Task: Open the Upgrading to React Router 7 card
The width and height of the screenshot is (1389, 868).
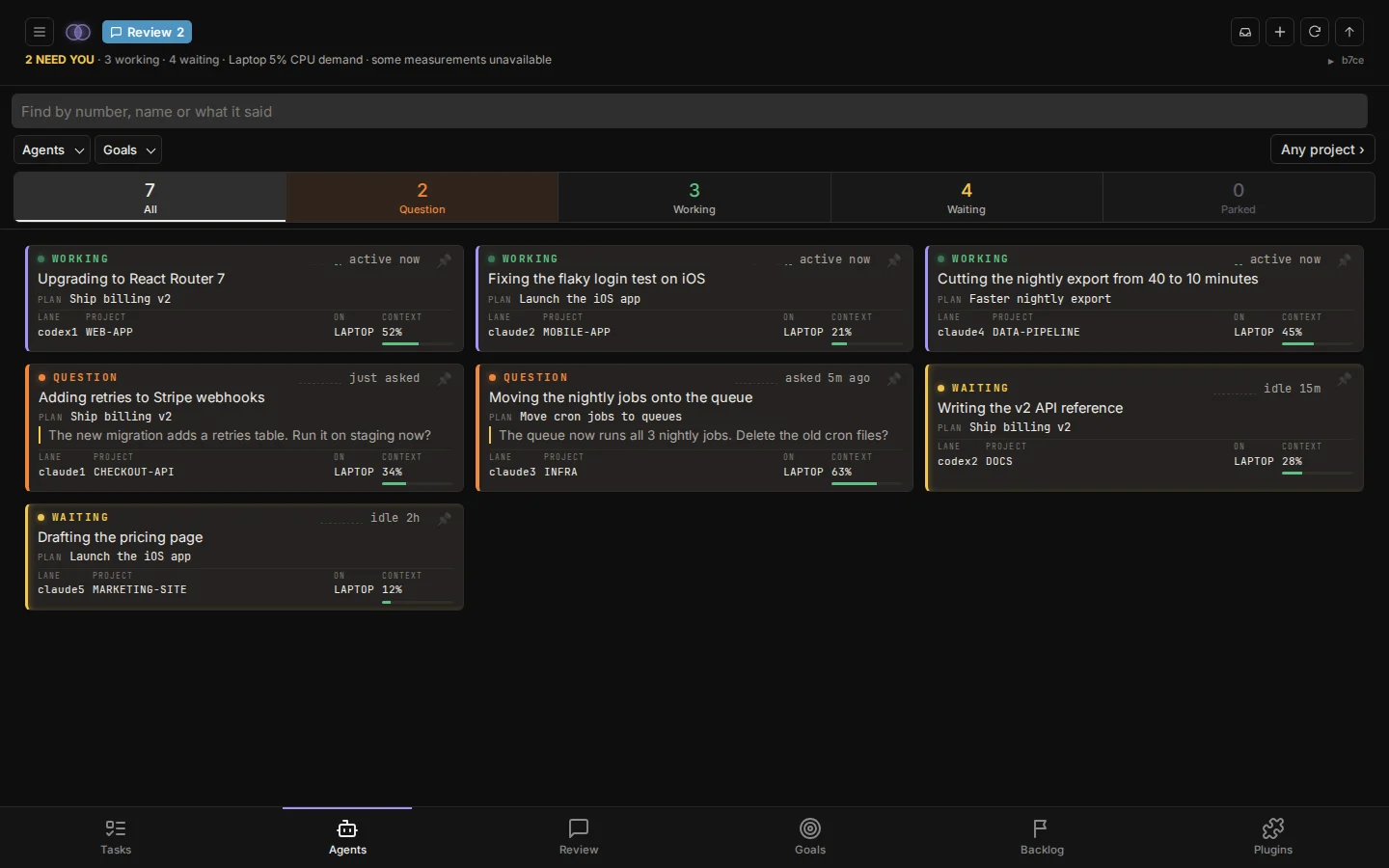Action: (244, 298)
